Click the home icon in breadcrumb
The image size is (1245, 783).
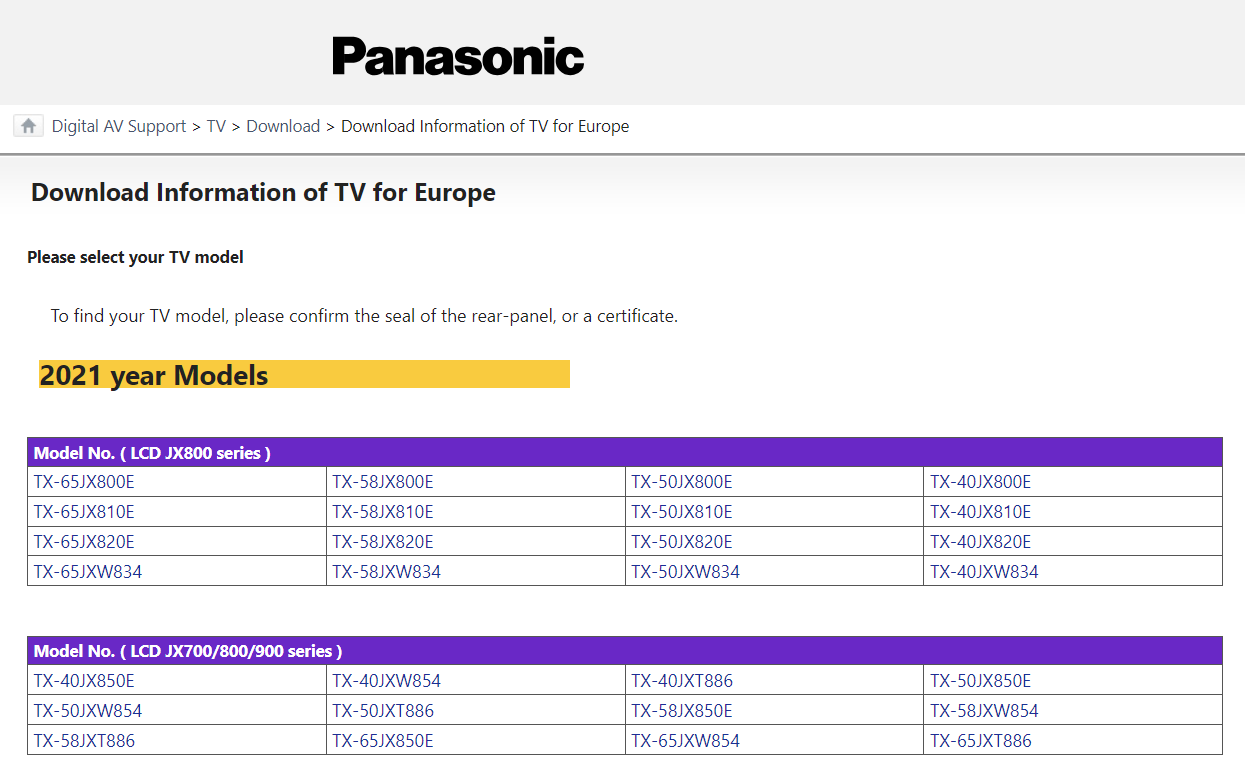28,126
